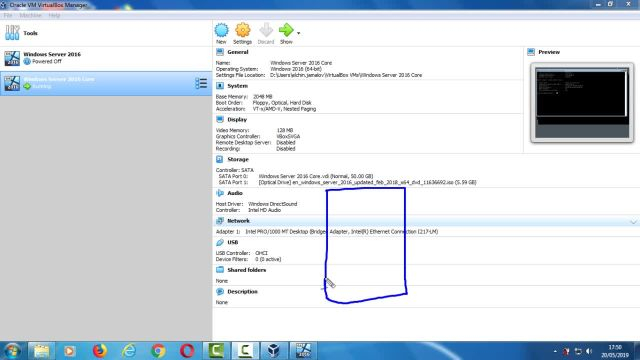Click the volume speaker tray icon

coord(589,351)
